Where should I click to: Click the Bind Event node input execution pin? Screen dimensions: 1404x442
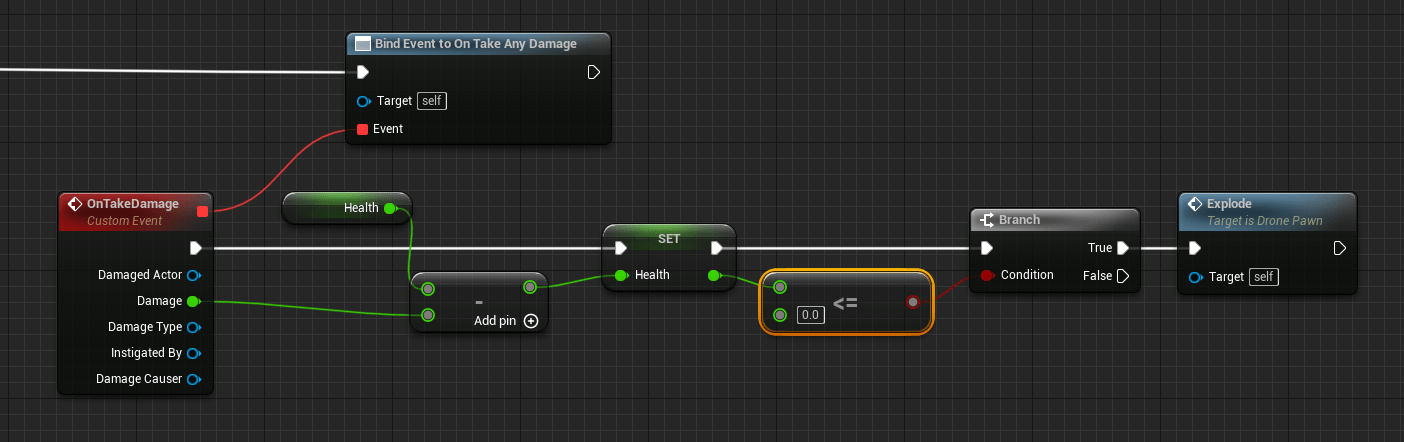364,72
